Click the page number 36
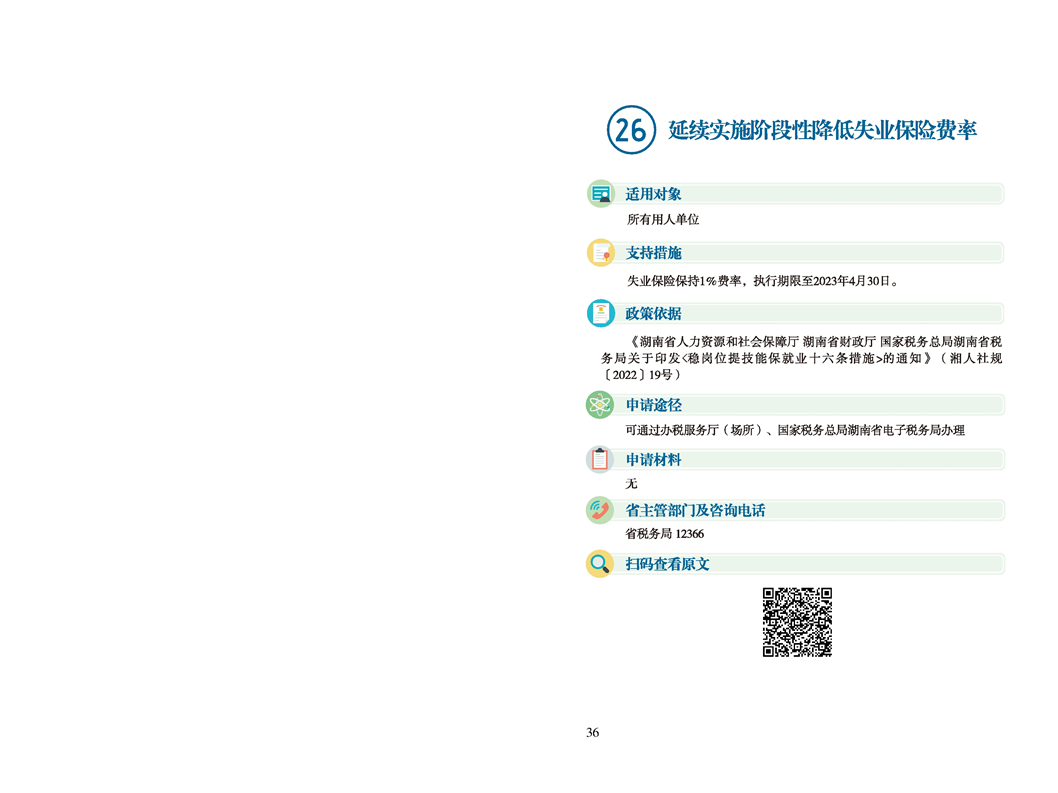Screen dimensions: 1058x793 592,732
